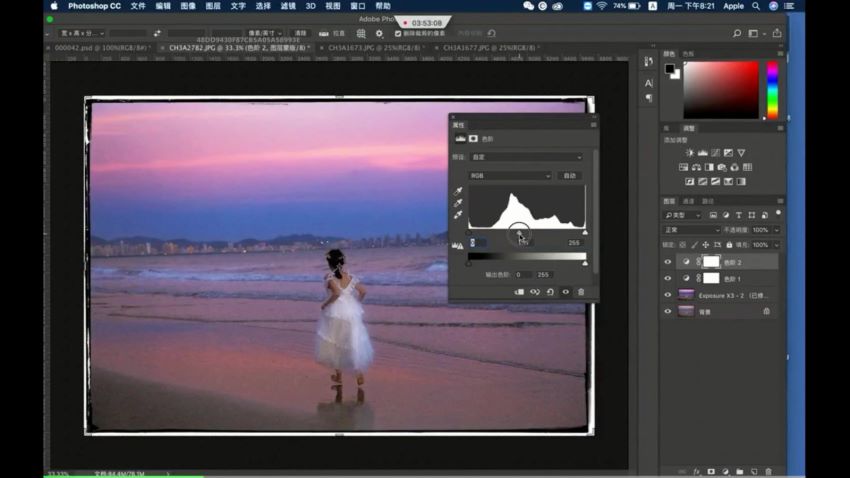Open the layer filter type dropdown
This screenshot has width=850, height=478.
tap(683, 215)
